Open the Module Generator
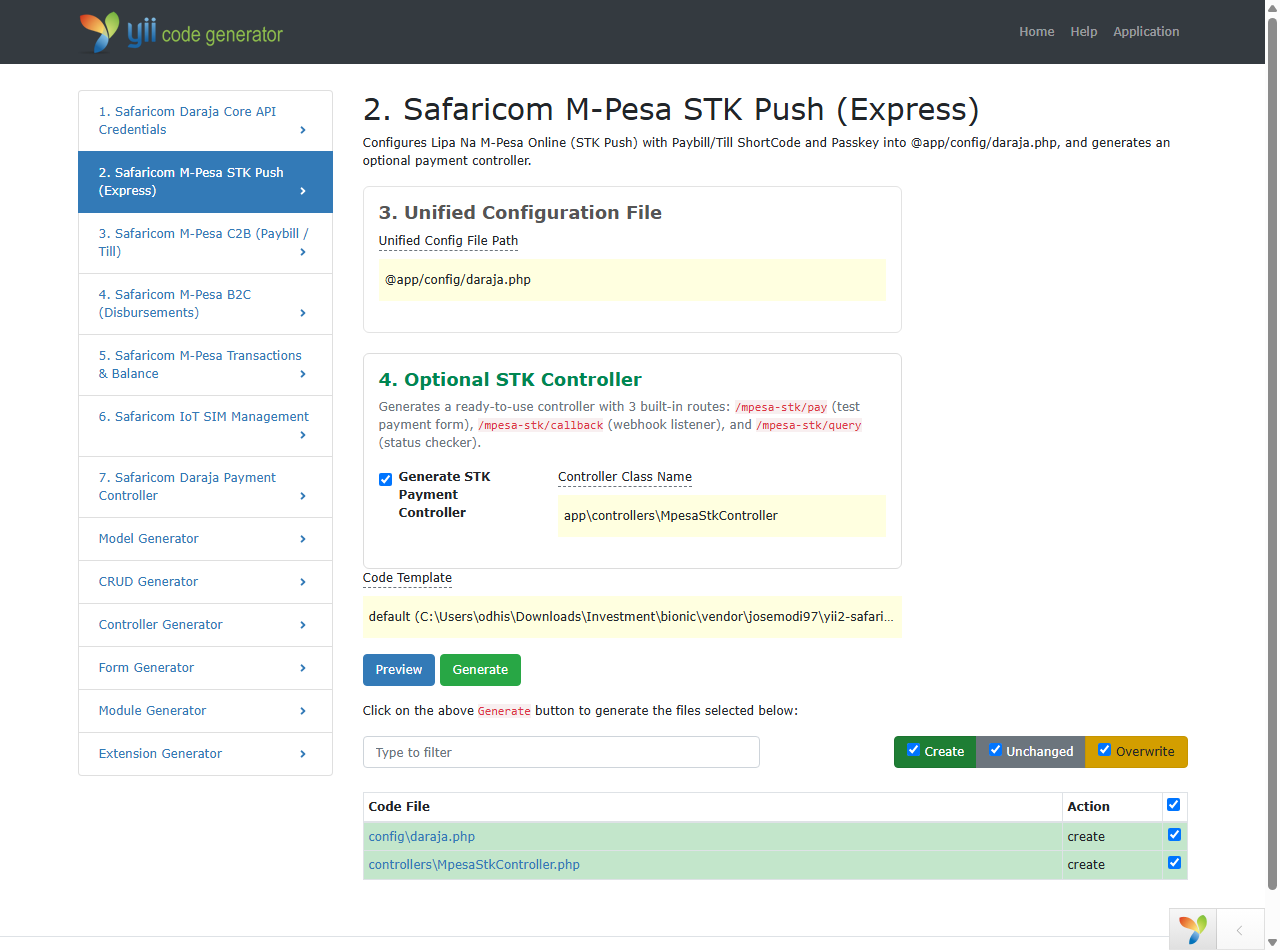 pyautogui.click(x=205, y=711)
